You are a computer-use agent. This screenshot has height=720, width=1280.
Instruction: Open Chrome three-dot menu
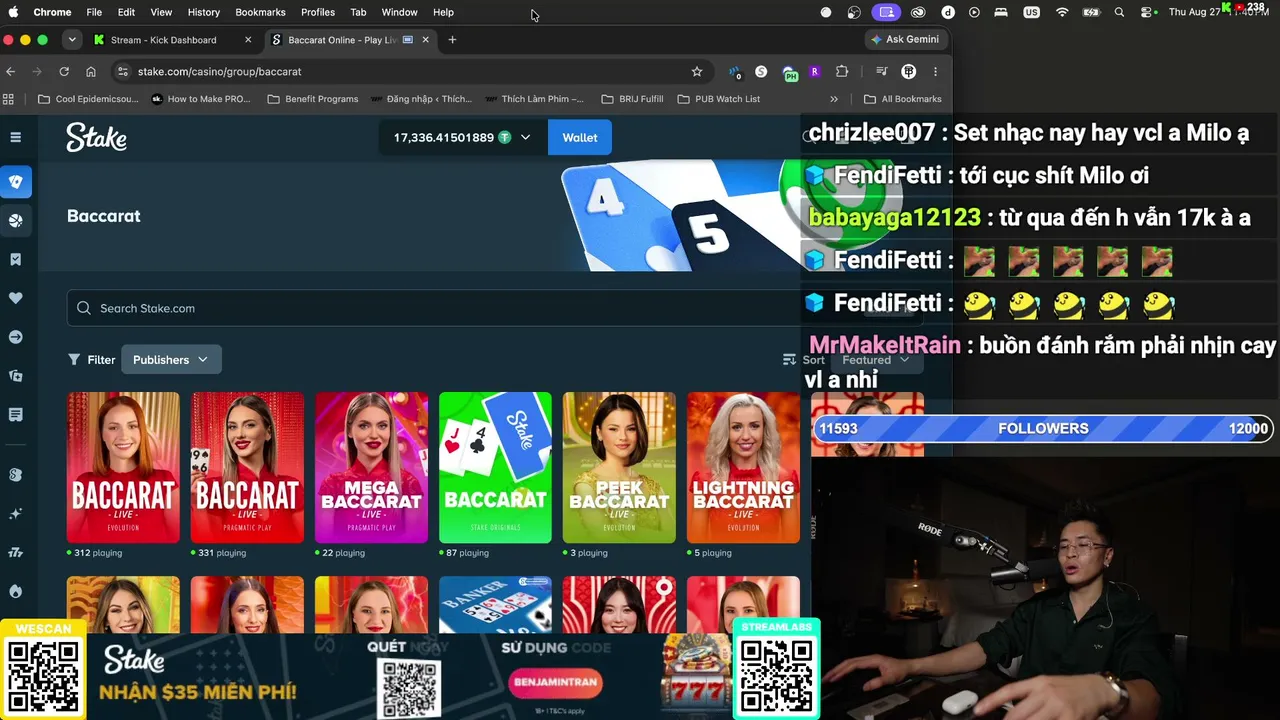pos(935,72)
